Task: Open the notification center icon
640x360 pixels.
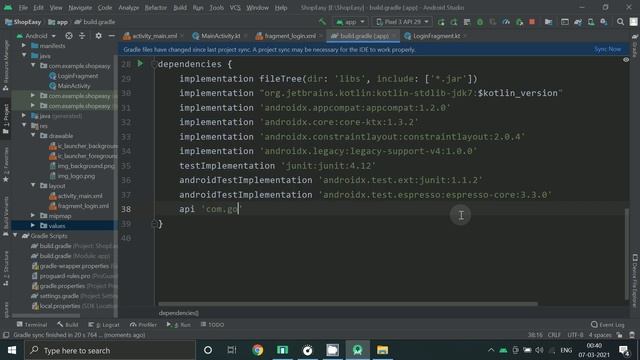Action: pos(624,350)
